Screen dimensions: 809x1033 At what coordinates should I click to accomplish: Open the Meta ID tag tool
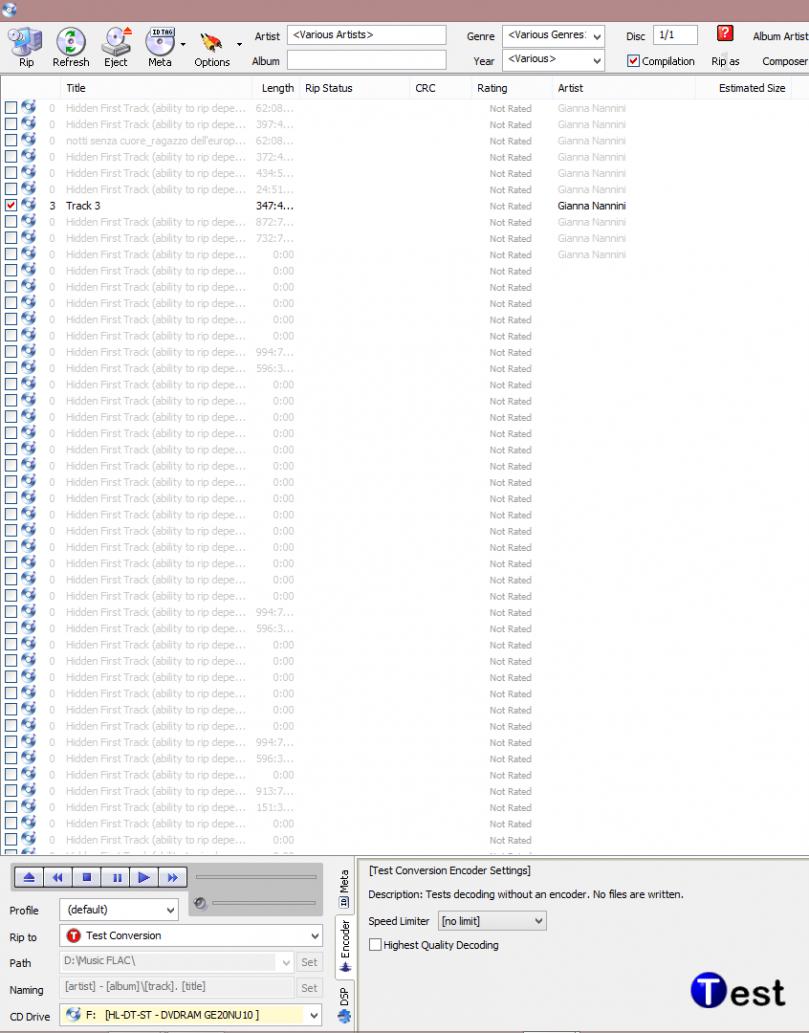coord(160,46)
